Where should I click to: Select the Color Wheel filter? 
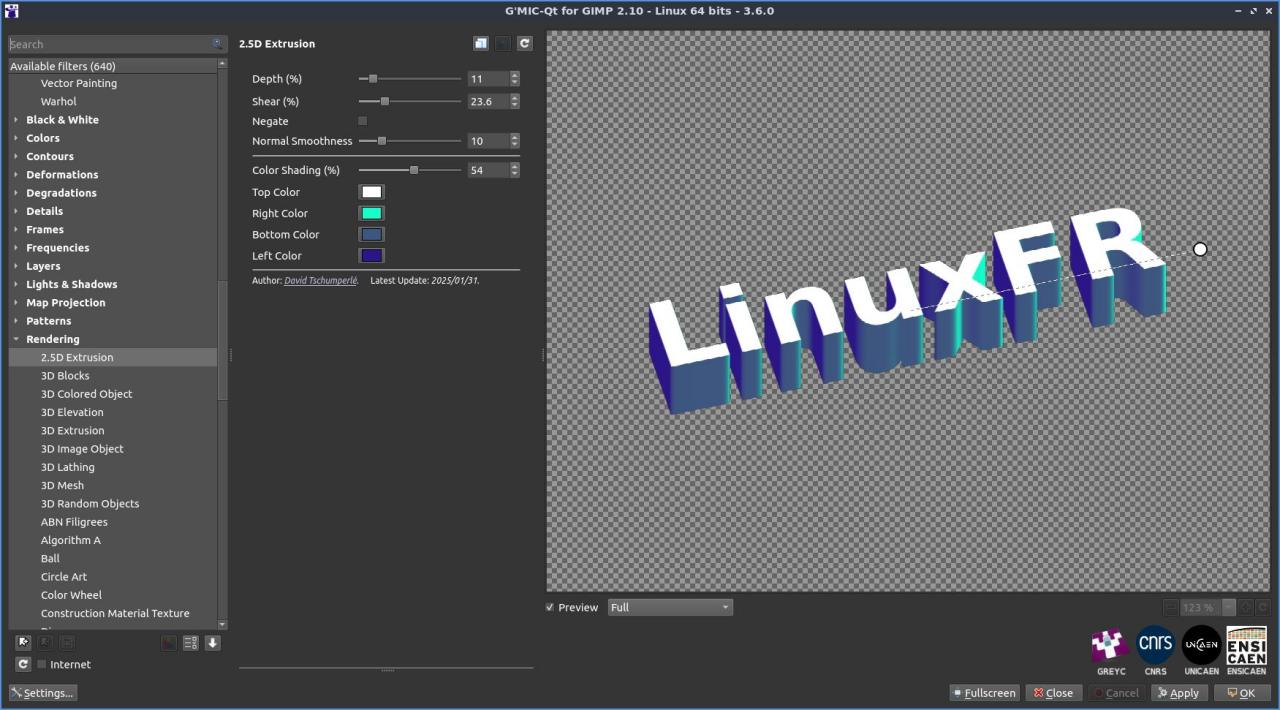[x=71, y=595]
